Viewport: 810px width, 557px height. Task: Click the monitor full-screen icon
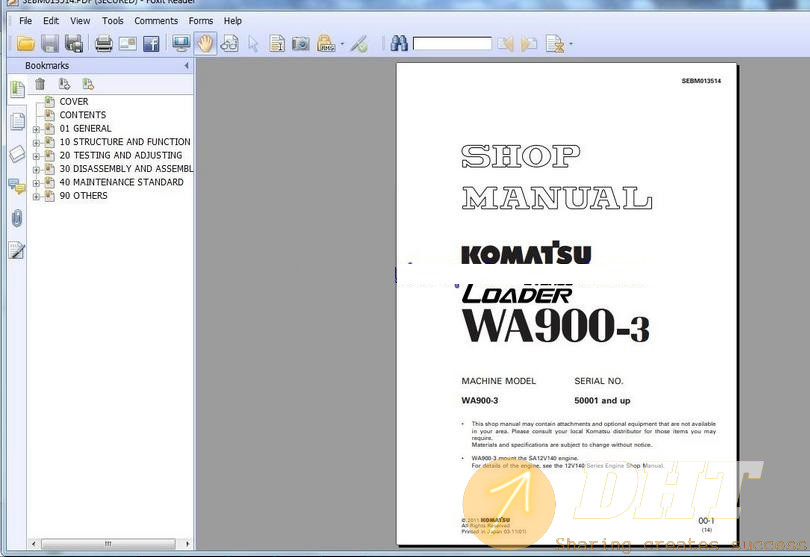click(181, 44)
